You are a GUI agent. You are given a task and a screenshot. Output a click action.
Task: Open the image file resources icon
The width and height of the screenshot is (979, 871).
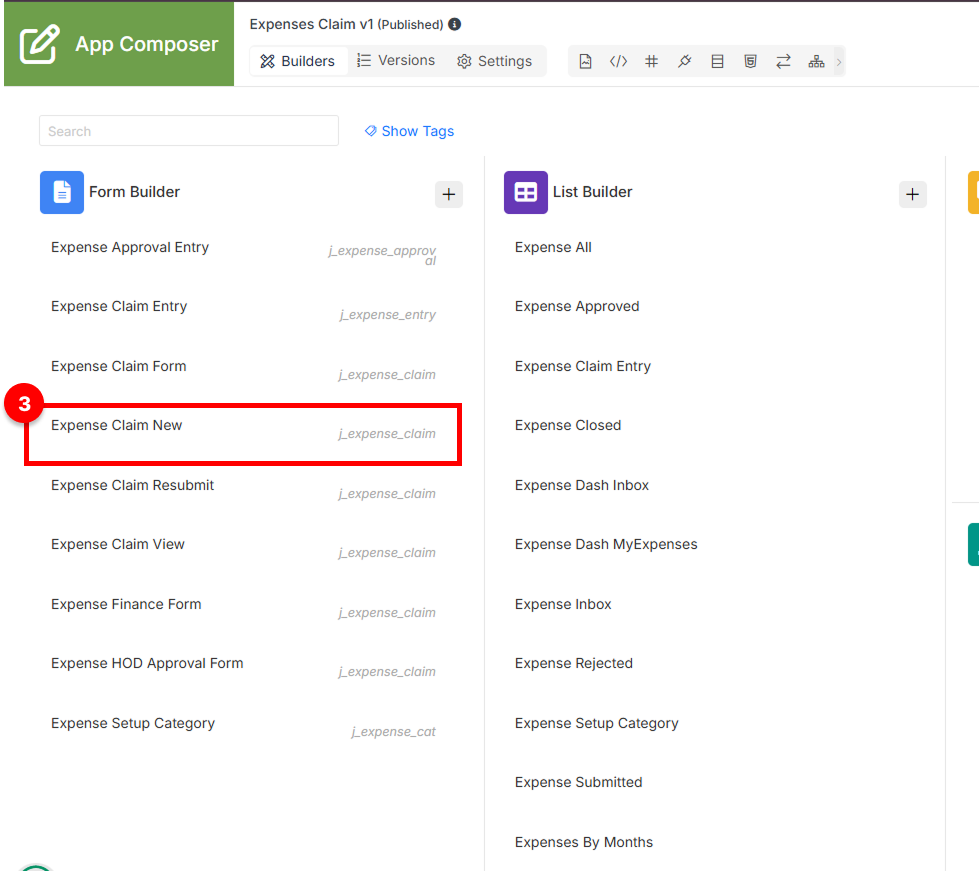click(585, 61)
